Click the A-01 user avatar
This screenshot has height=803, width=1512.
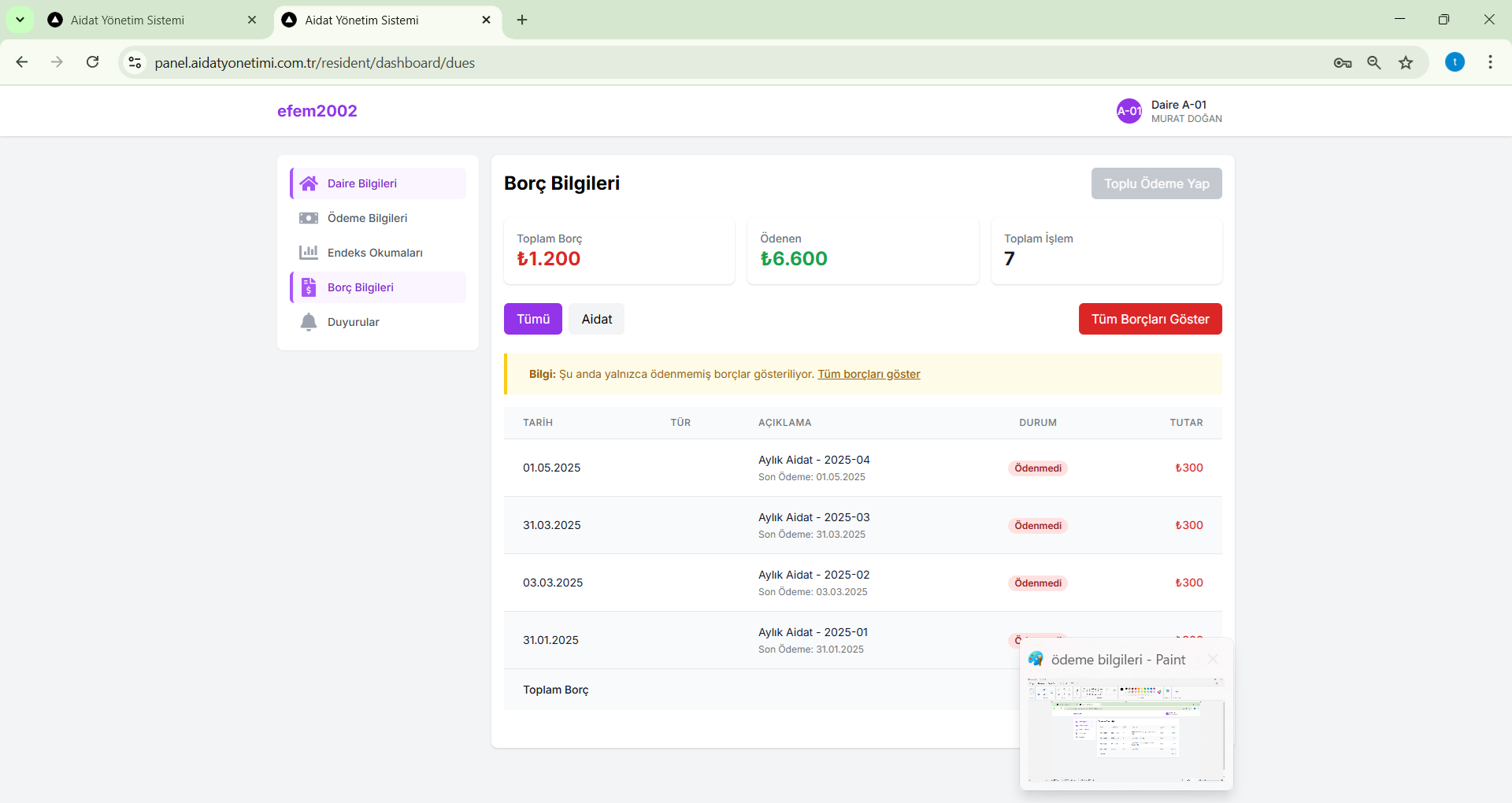point(1129,111)
